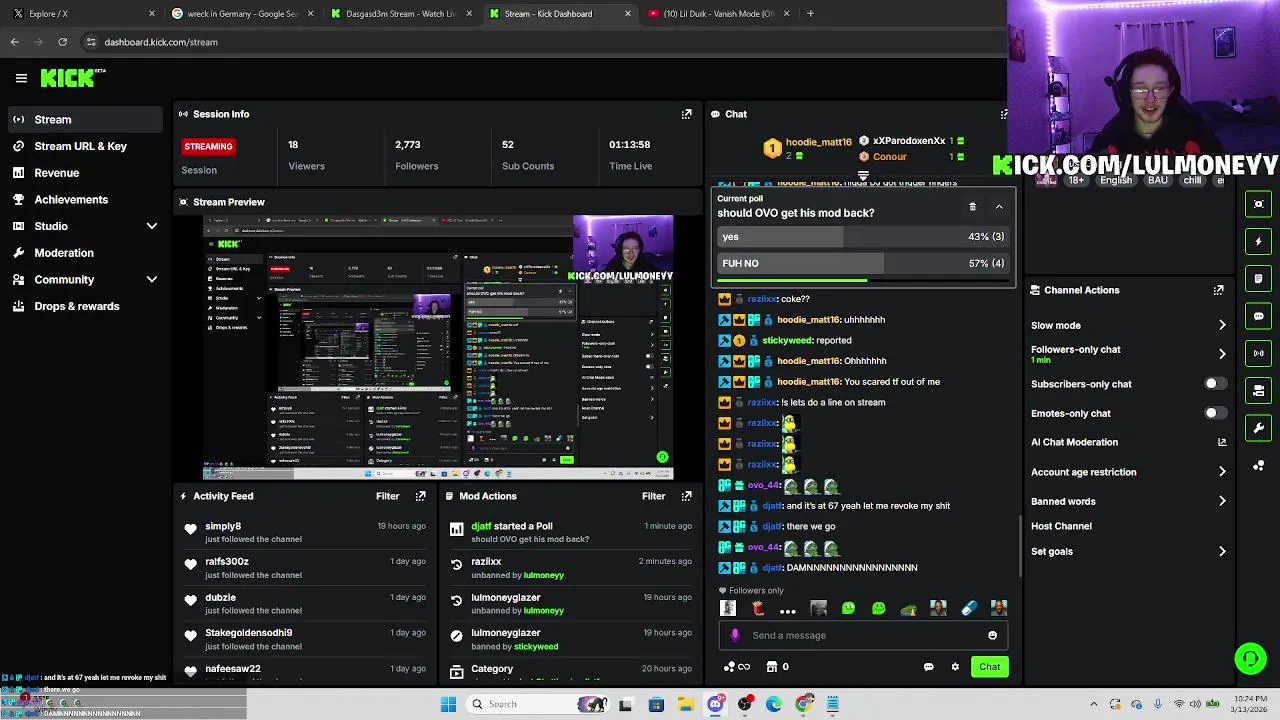Pop out the Session Info panel
Image resolution: width=1280 pixels, height=720 pixels.
click(686, 114)
